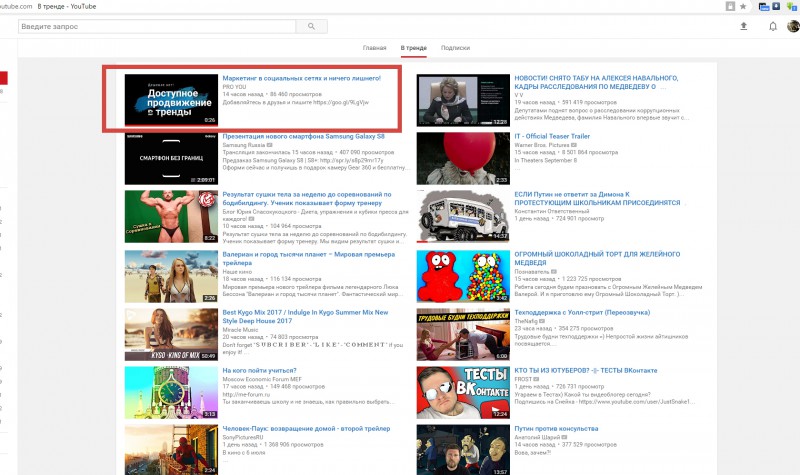Open the cartoon police van thumbnail
The height and width of the screenshot is (475, 800).
463,216
